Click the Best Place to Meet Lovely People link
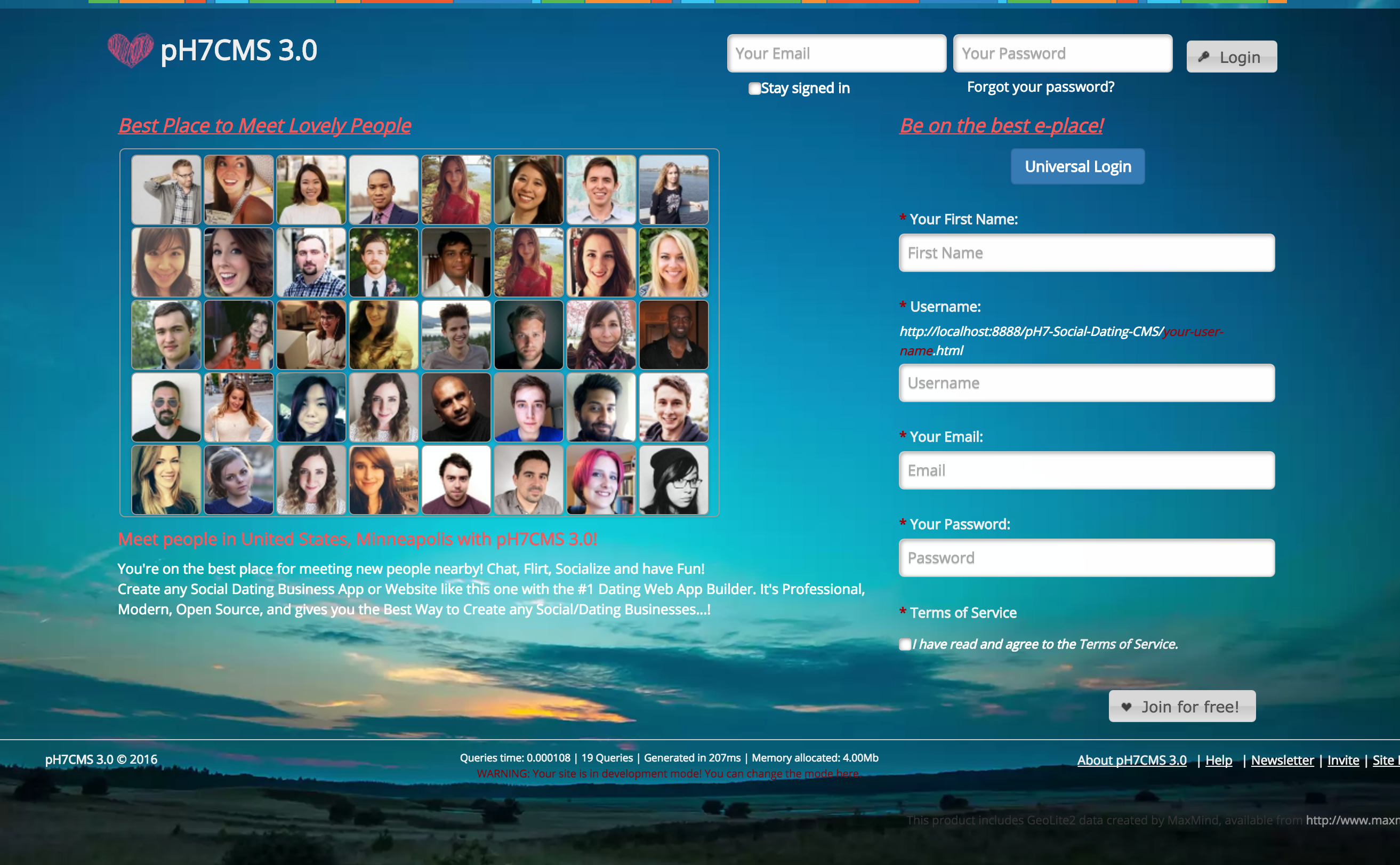Screen dimensions: 1400x865 pos(264,125)
